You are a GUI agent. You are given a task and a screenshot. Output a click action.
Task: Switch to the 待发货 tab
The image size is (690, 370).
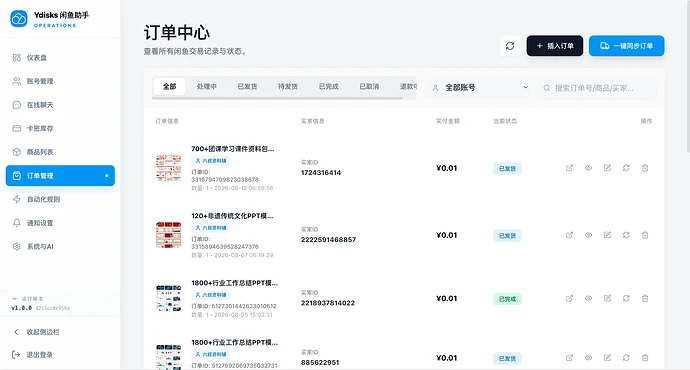pyautogui.click(x=288, y=87)
